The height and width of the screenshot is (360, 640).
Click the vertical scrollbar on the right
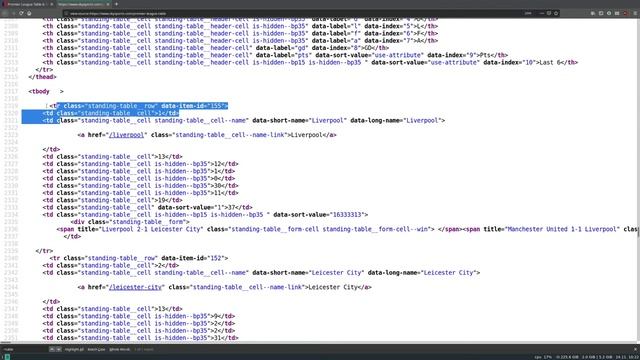pyautogui.click(x=638, y=180)
